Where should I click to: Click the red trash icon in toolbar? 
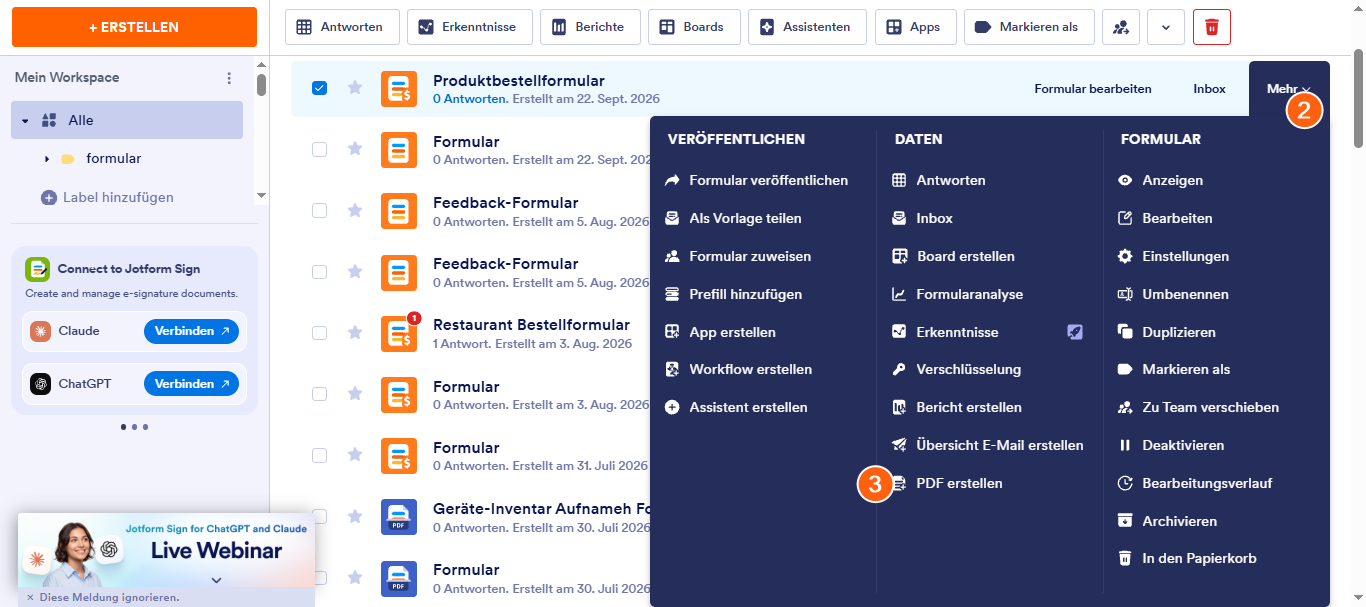tap(1212, 27)
